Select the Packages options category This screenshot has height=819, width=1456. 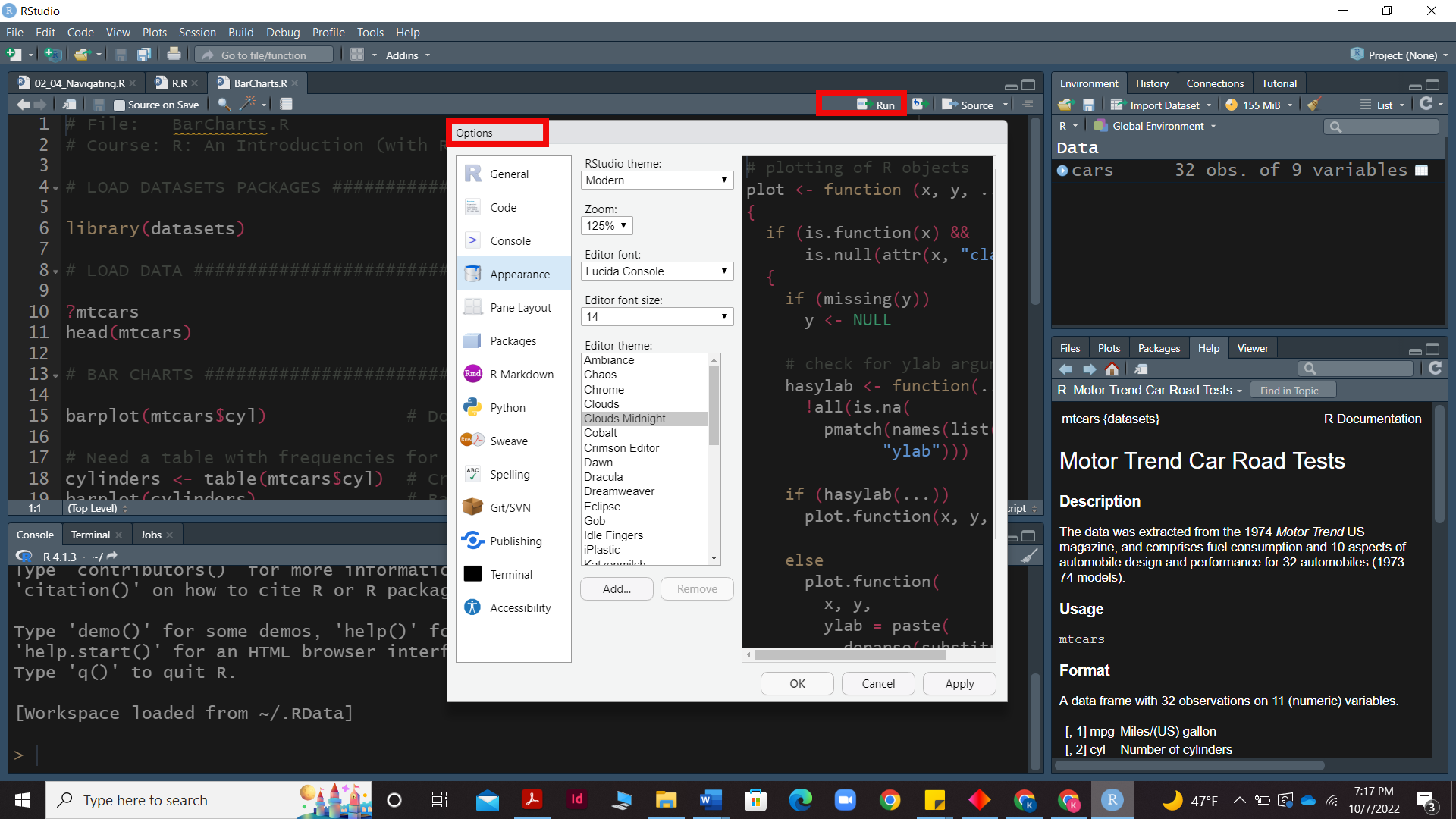(513, 341)
